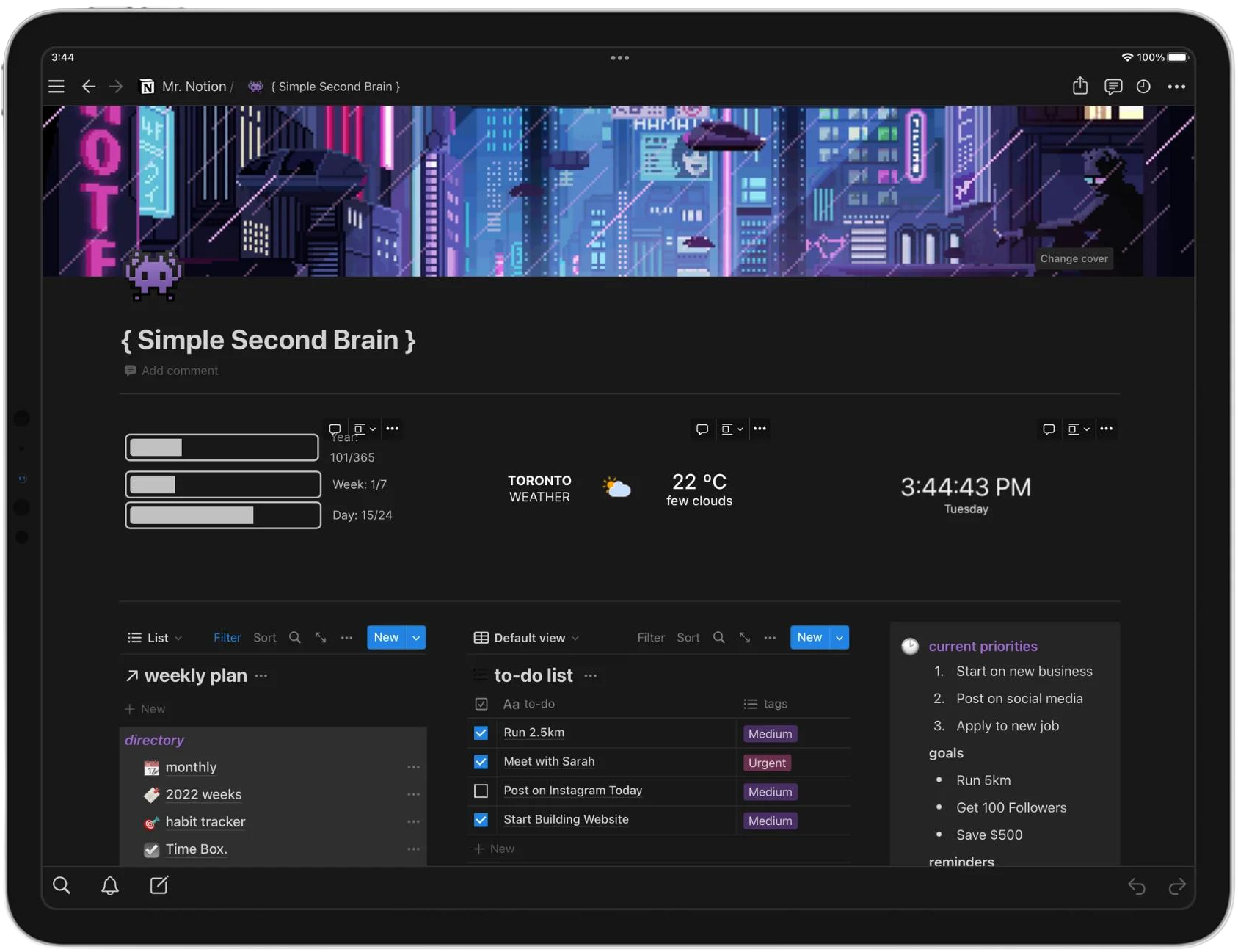The height and width of the screenshot is (952, 1238).
Task: Open the habit tracker page
Action: 205,822
